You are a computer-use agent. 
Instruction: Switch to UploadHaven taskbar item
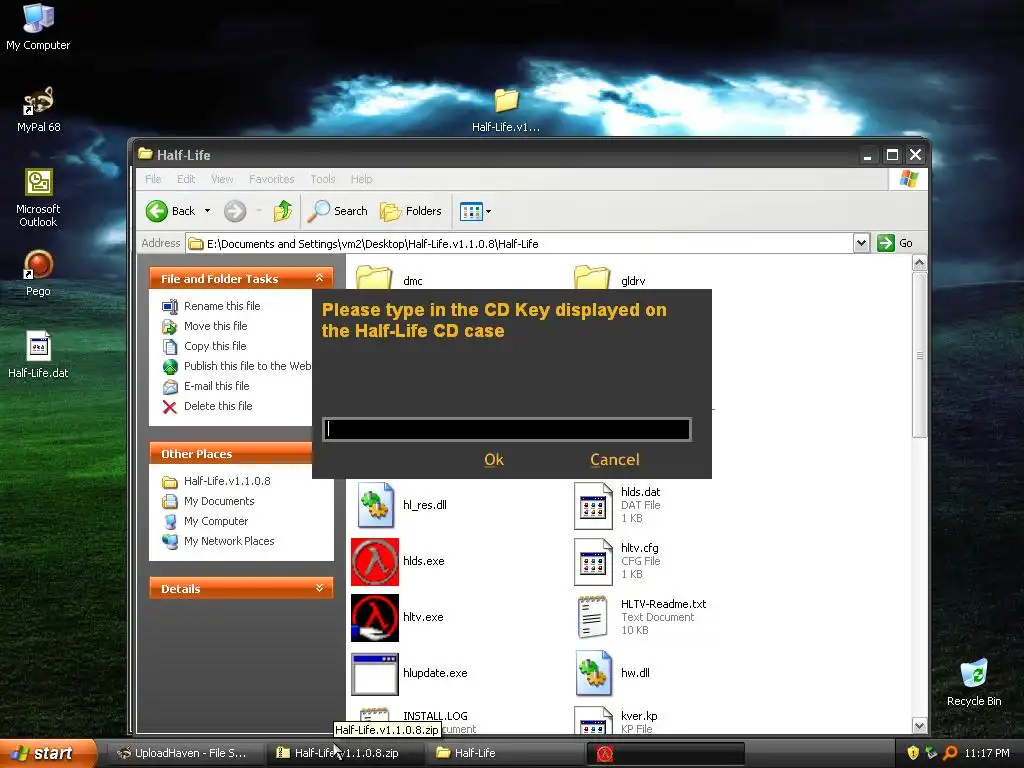point(183,753)
